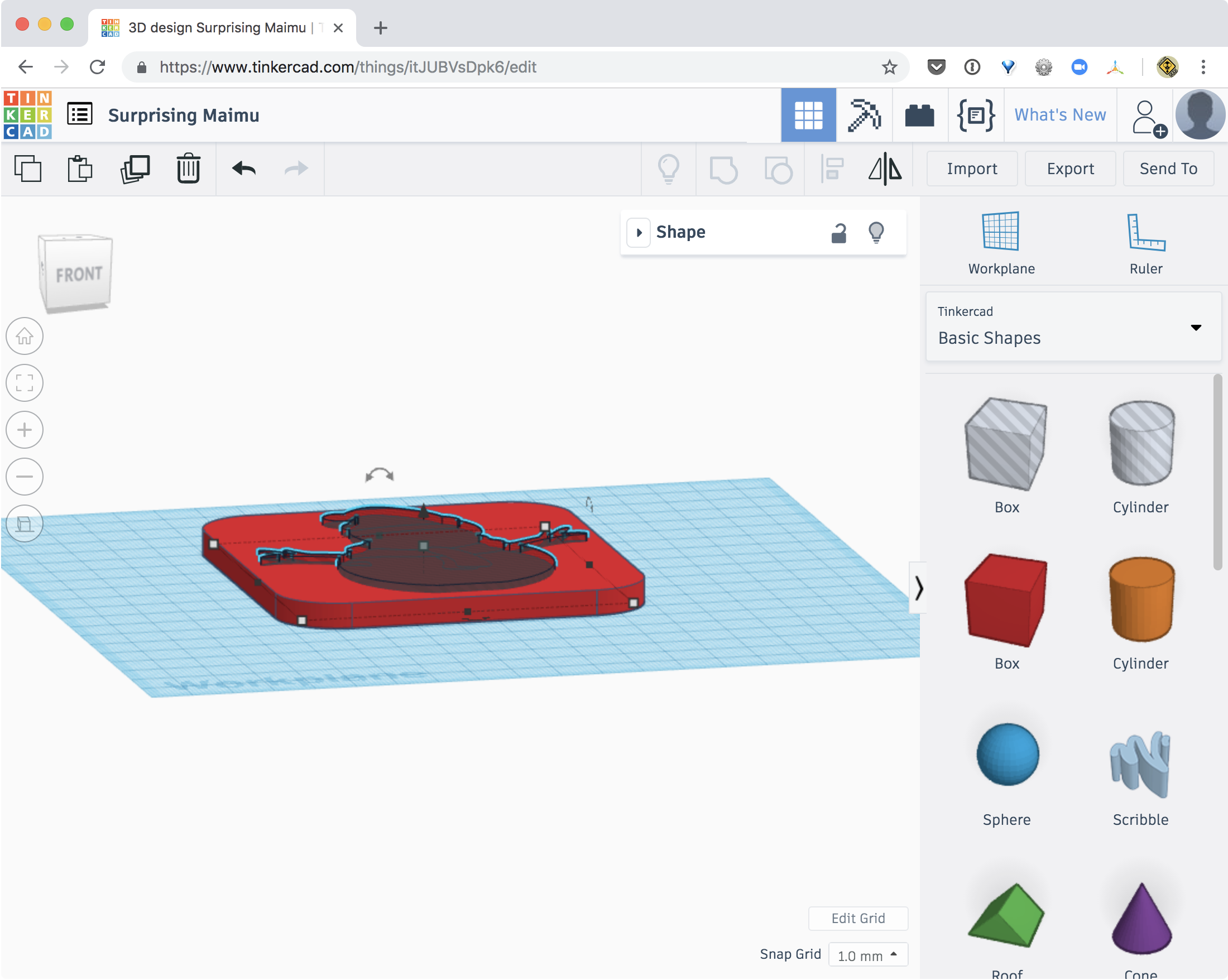
Task: Switch to Blocks view via pickaxe icon
Action: [863, 114]
